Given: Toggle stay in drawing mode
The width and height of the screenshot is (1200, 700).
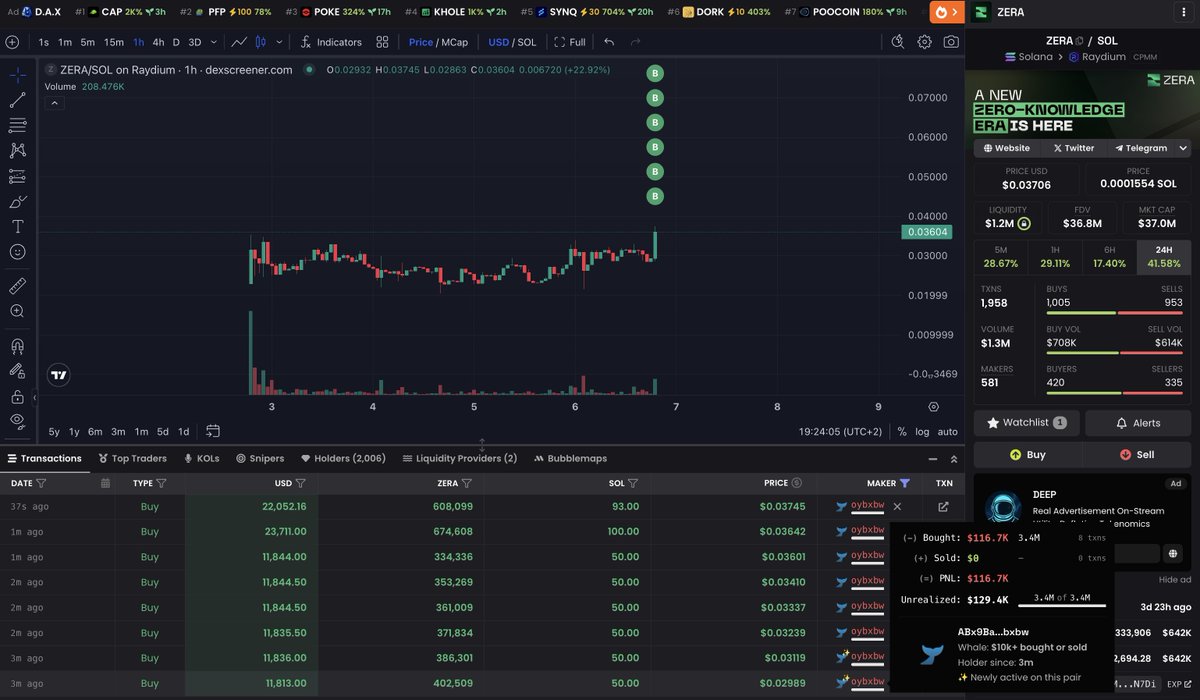Looking at the screenshot, I should (17, 371).
